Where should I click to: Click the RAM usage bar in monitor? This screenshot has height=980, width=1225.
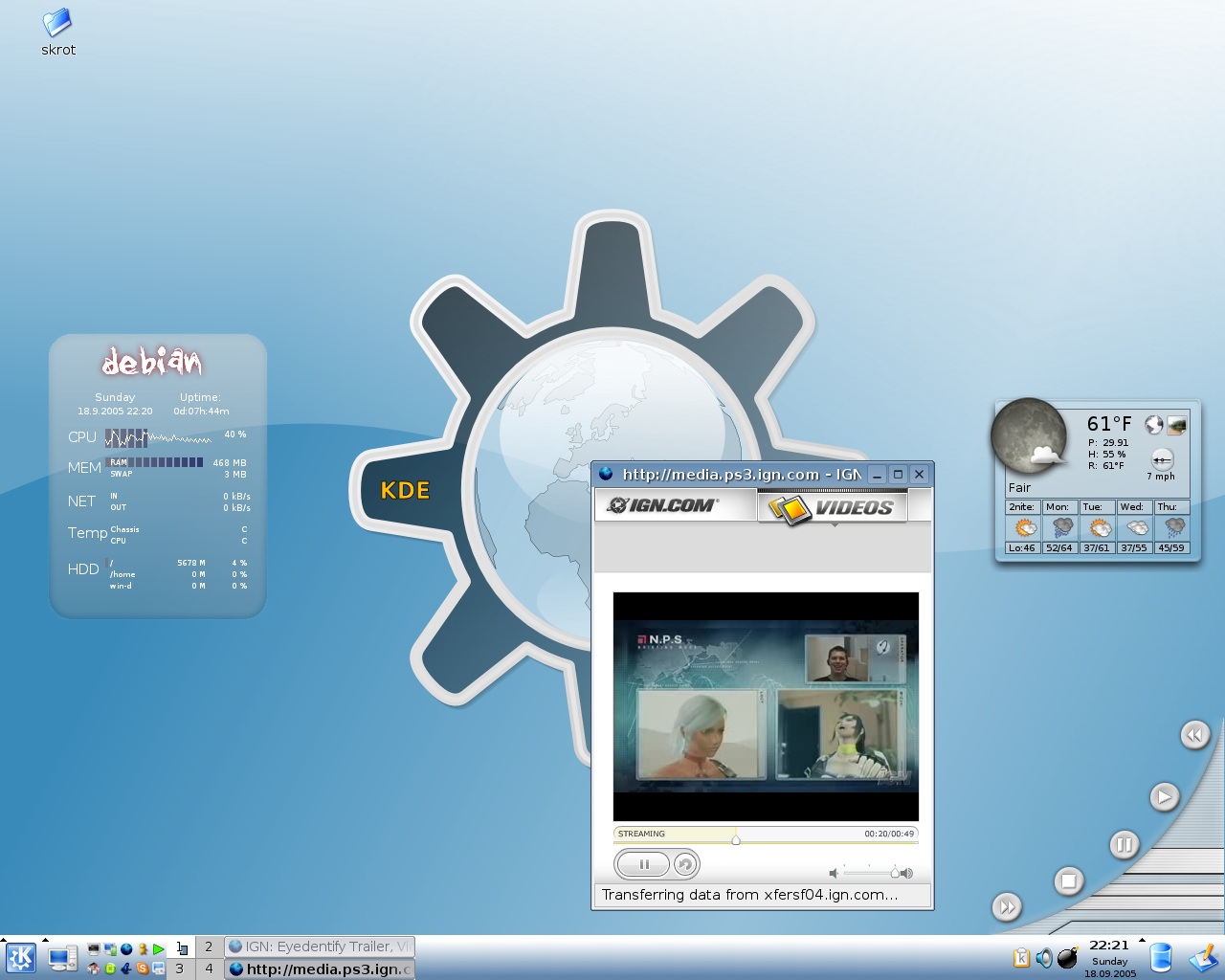[x=154, y=462]
